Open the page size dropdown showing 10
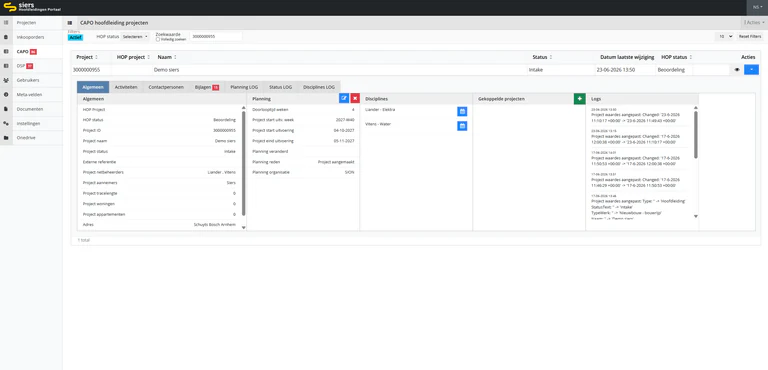 [x=724, y=36]
